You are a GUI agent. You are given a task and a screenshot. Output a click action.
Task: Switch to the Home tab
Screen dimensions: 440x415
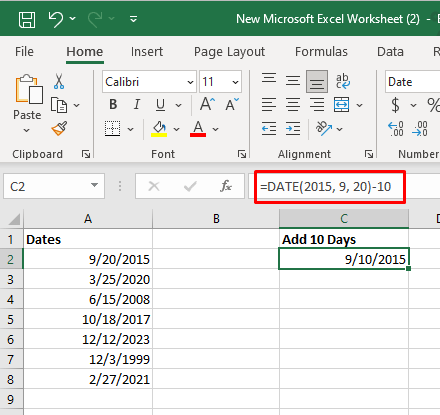click(x=85, y=52)
